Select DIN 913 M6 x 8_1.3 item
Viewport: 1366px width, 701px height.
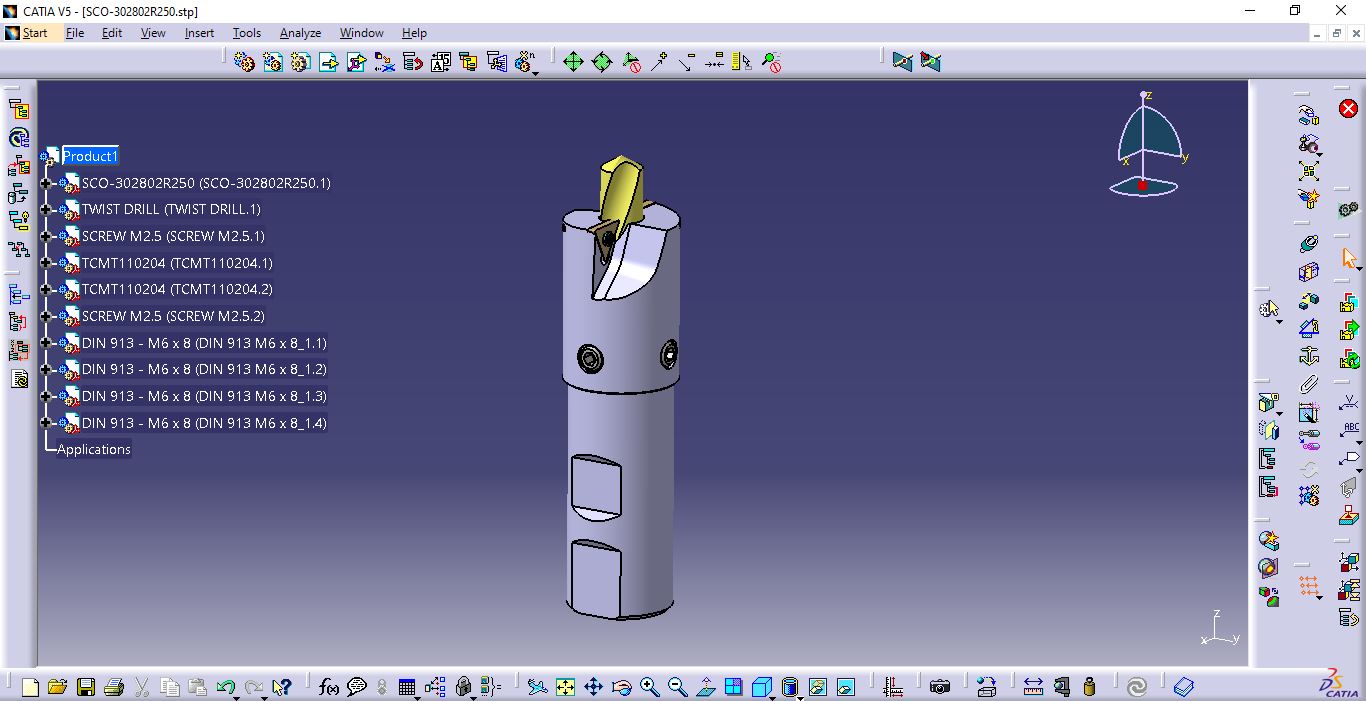point(204,396)
